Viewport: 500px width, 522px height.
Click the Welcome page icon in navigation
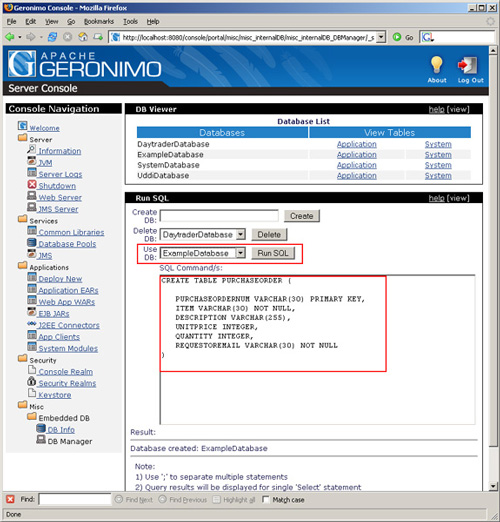[x=22, y=126]
